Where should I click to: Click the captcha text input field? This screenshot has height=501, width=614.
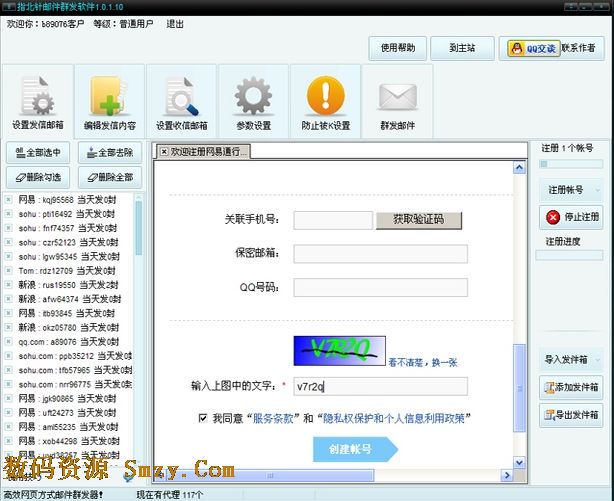(x=381, y=386)
